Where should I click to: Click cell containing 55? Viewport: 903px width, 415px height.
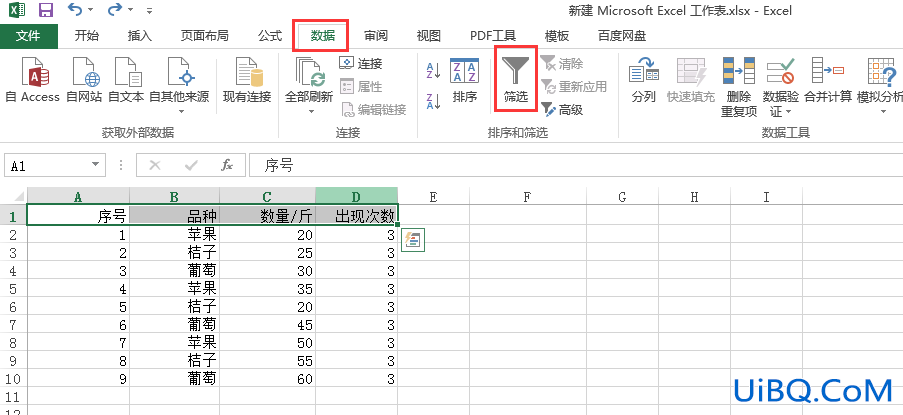tap(268, 361)
